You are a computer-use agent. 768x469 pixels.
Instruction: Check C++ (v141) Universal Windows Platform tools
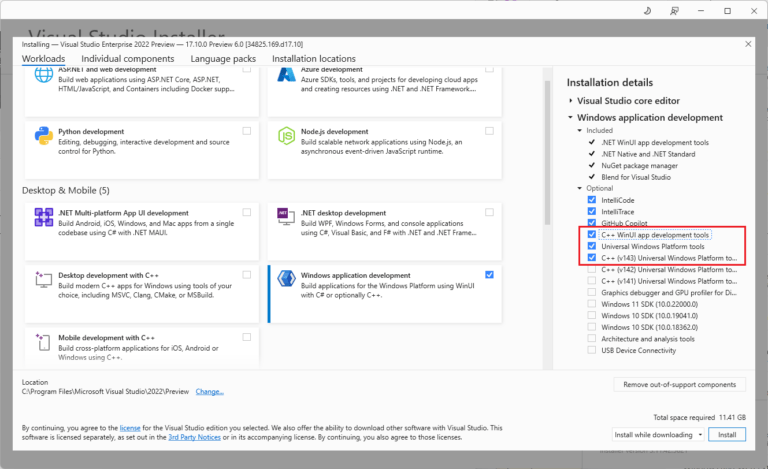pos(592,281)
